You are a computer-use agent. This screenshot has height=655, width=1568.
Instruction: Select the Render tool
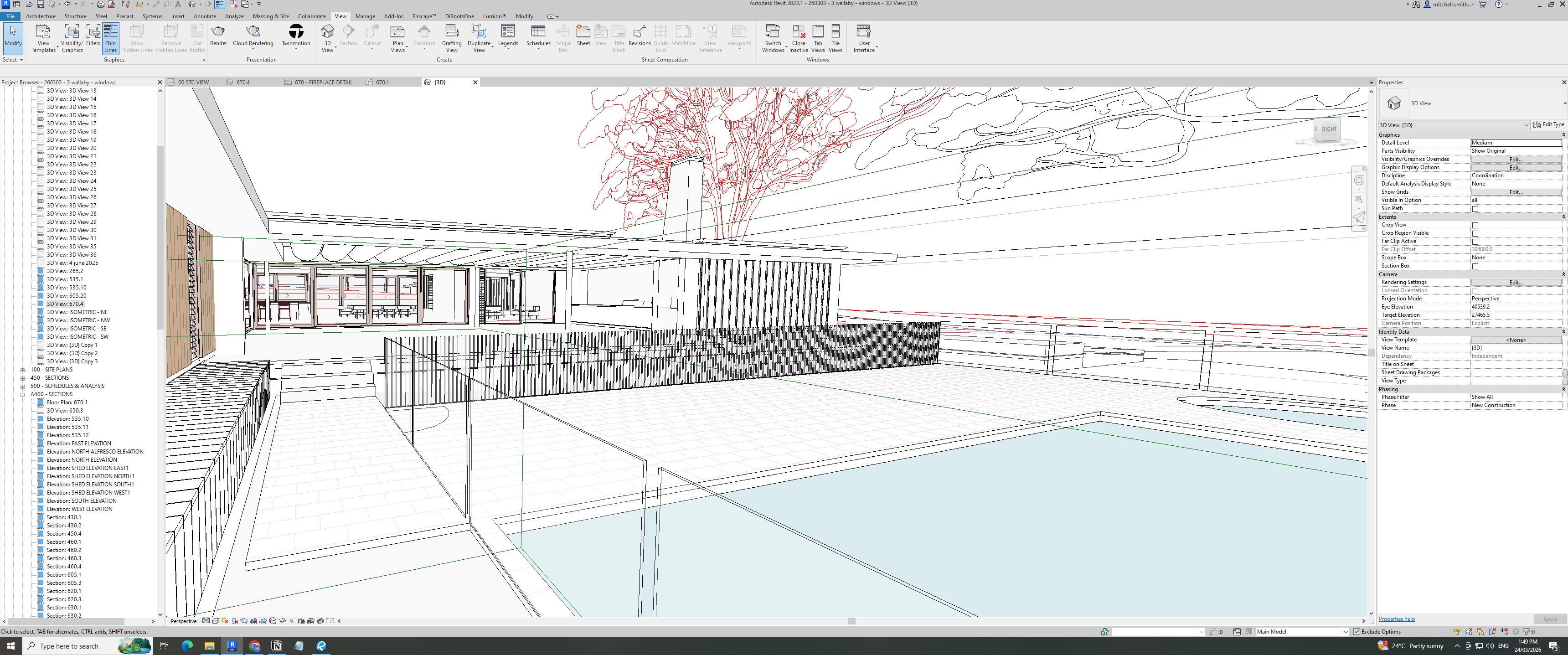pyautogui.click(x=218, y=35)
